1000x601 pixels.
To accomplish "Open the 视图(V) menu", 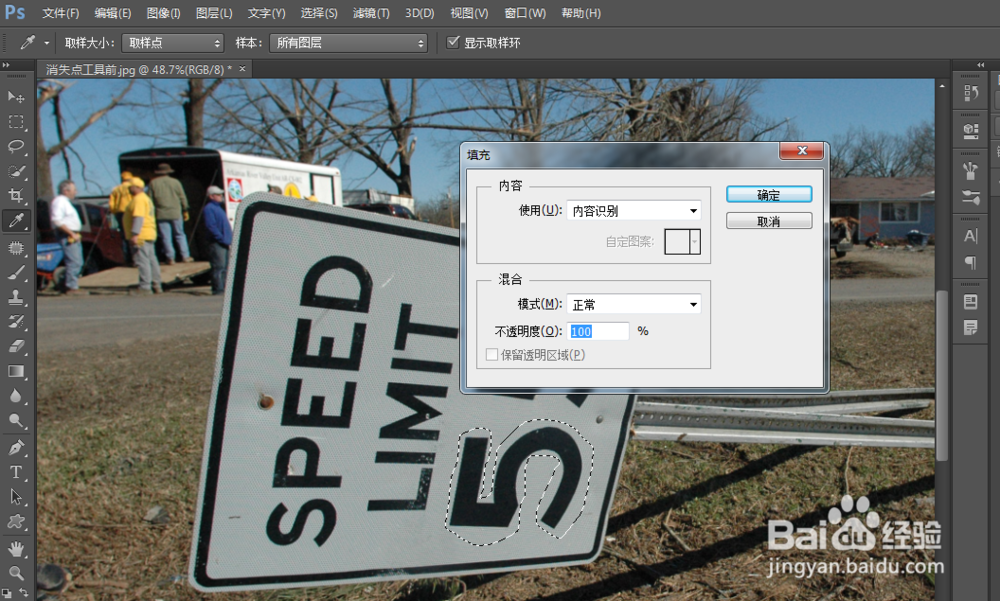I will [x=469, y=13].
